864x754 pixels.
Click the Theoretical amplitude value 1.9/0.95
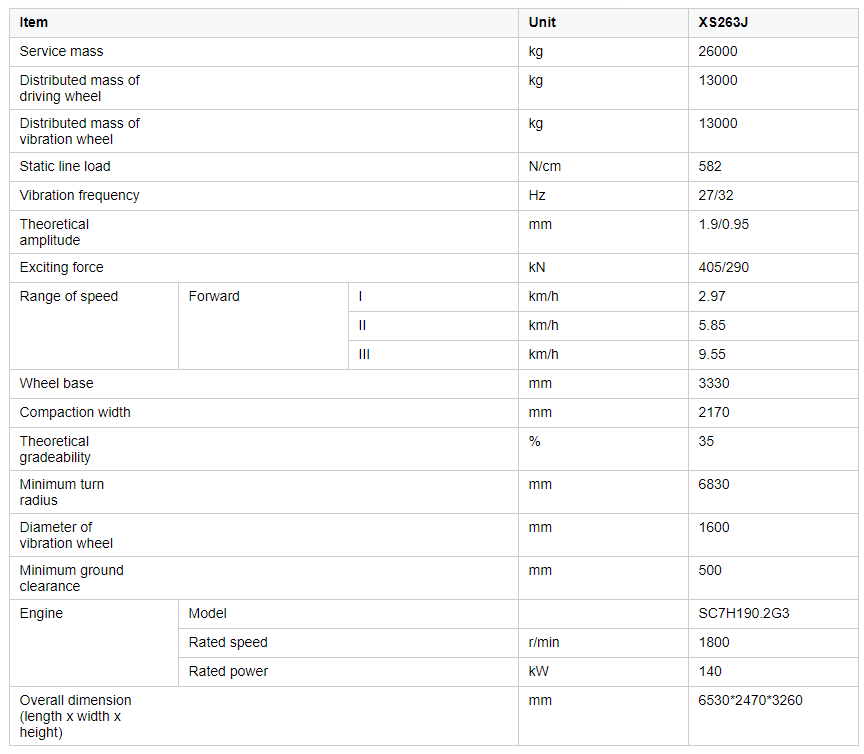pyautogui.click(x=723, y=224)
